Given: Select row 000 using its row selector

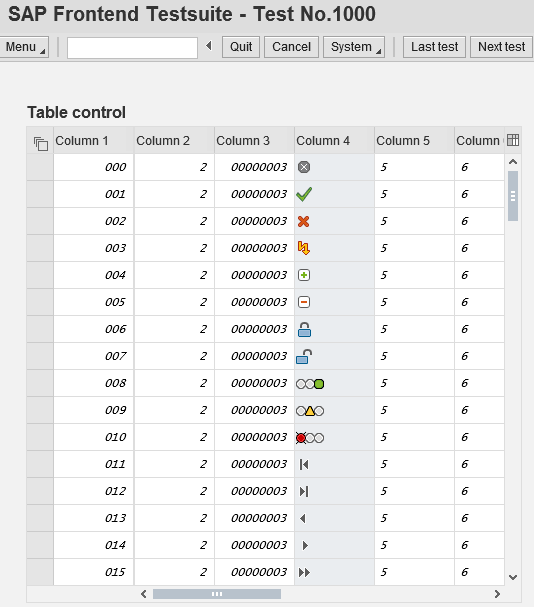Looking at the screenshot, I should pyautogui.click(x=40, y=167).
